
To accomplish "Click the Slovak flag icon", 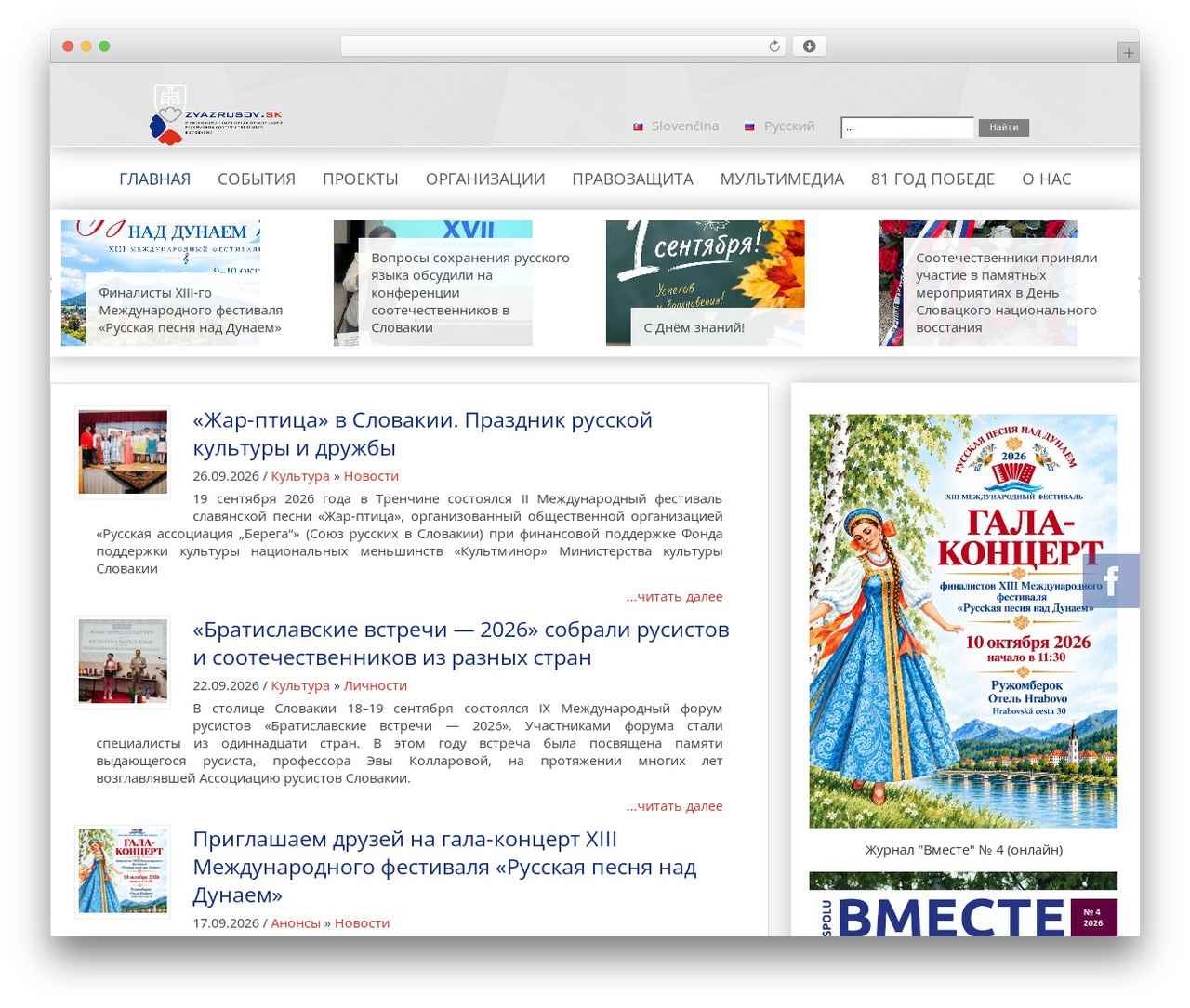I will 639,126.
